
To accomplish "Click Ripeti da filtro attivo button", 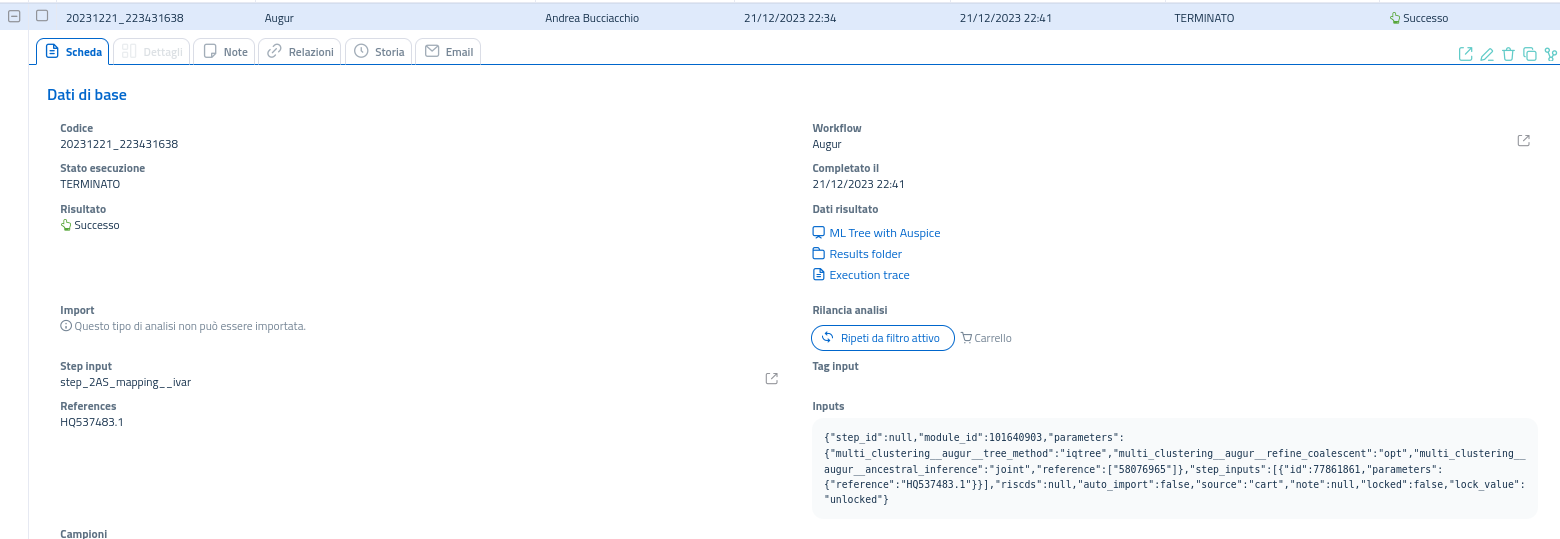I will tap(881, 338).
